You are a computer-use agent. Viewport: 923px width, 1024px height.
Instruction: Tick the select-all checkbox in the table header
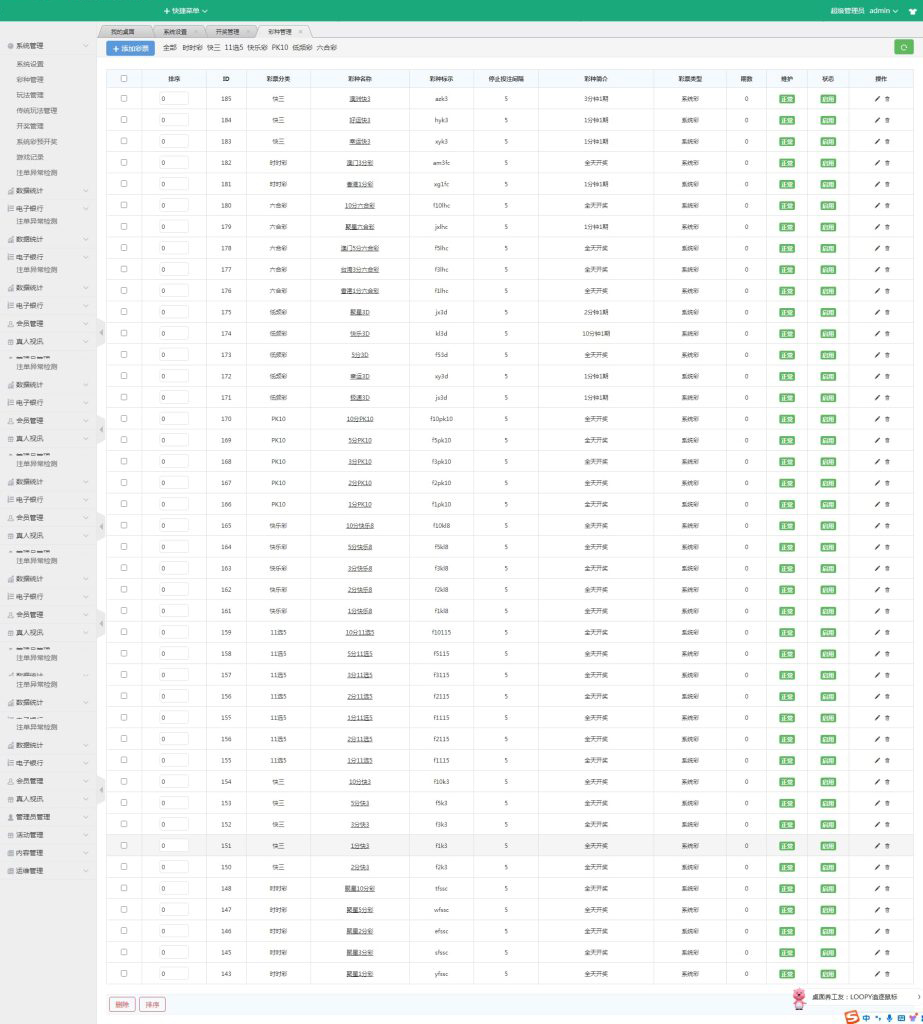click(124, 78)
